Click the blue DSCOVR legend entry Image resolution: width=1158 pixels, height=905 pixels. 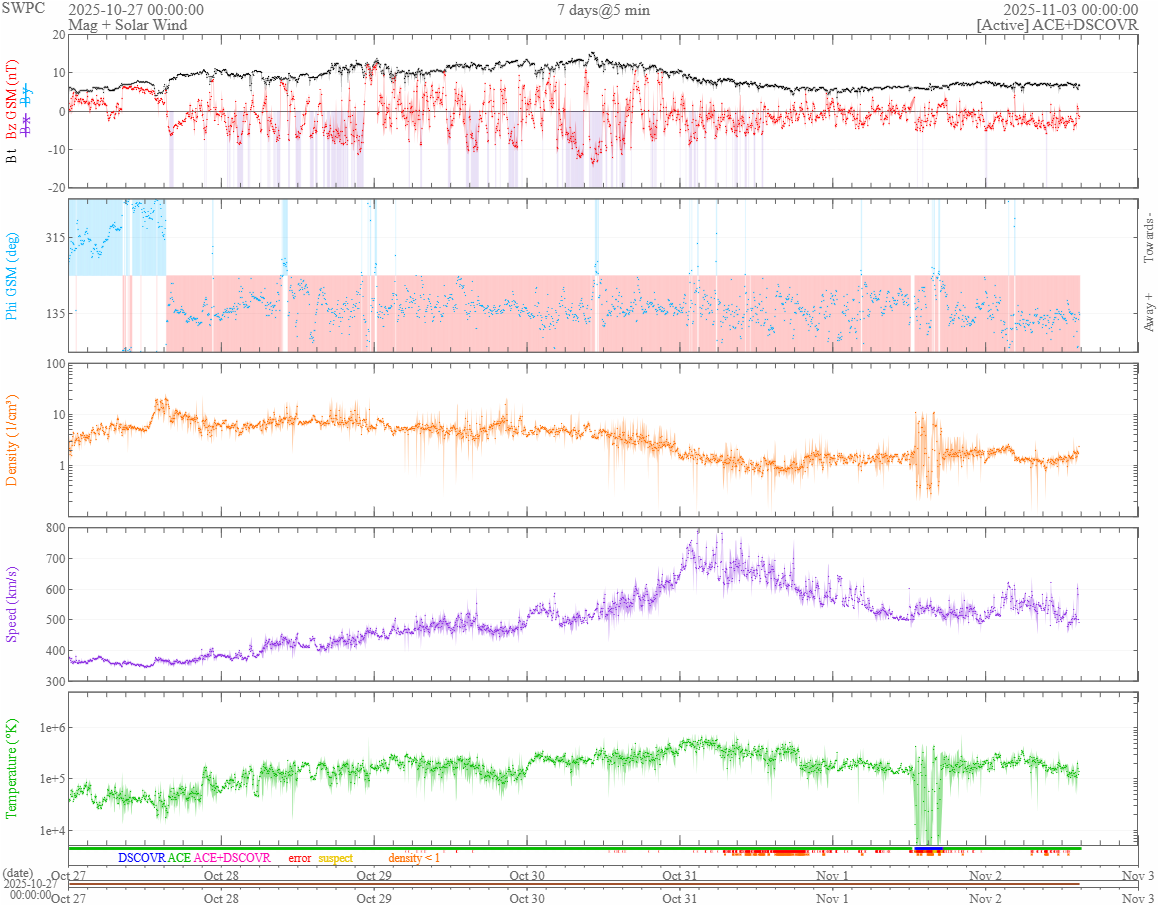coord(141,858)
